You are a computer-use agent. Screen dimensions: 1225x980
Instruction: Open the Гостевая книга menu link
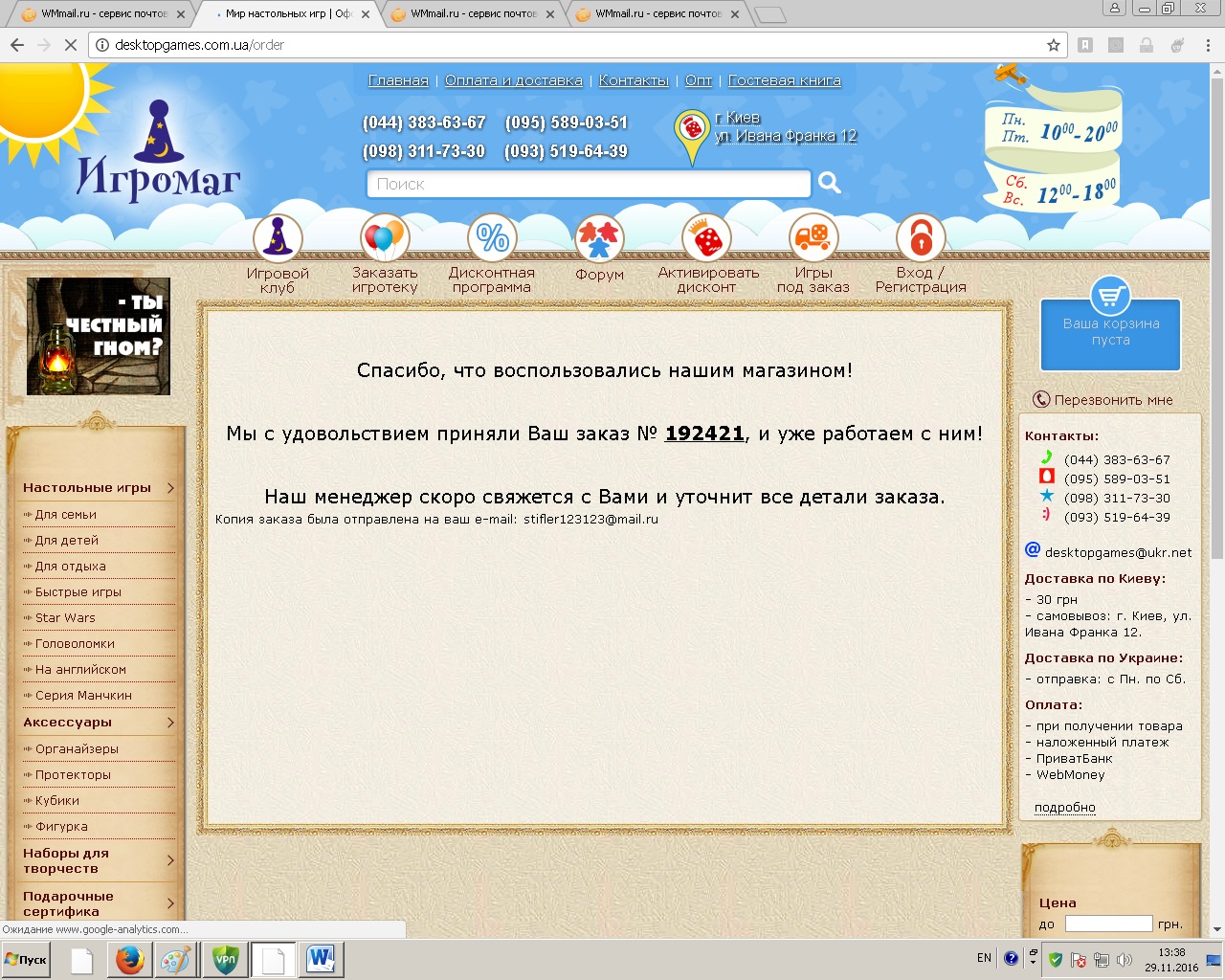785,80
